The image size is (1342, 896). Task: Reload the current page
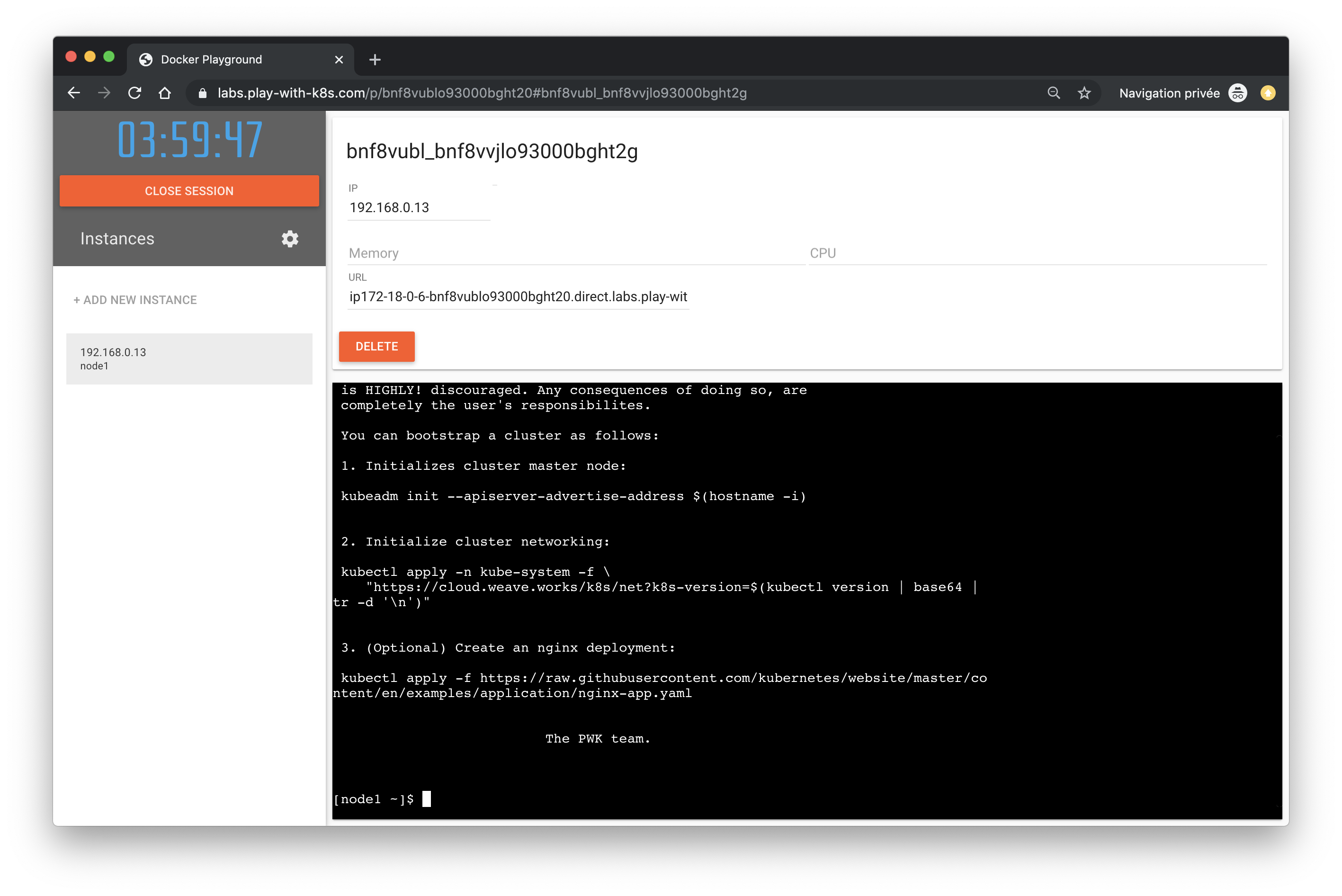point(135,93)
